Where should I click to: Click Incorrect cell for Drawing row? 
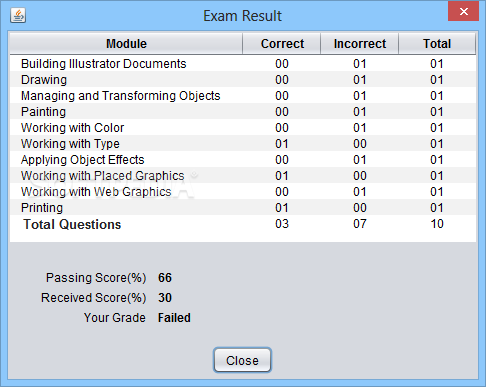coord(360,79)
